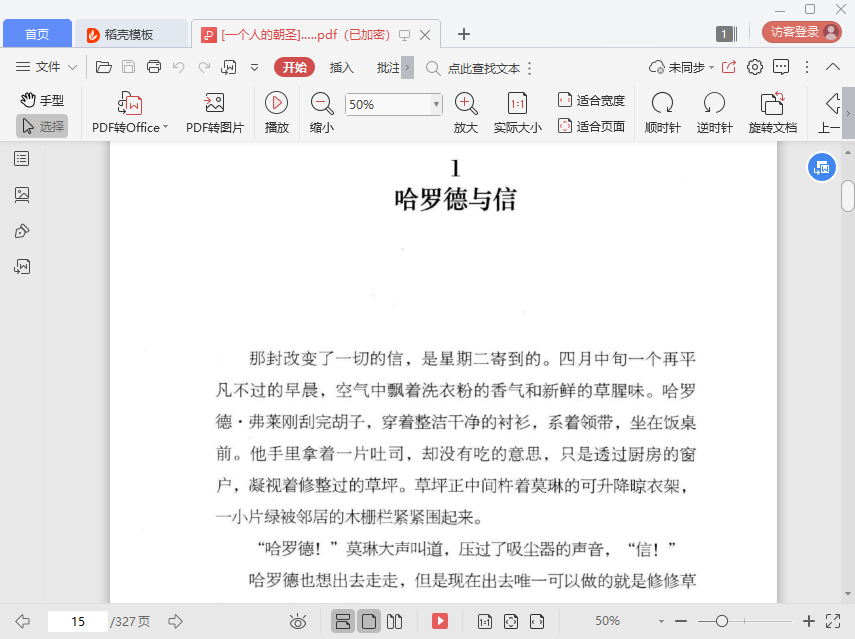855x639 pixels.
Task: Show more ribbon tabs with arrow
Action: tap(407, 68)
